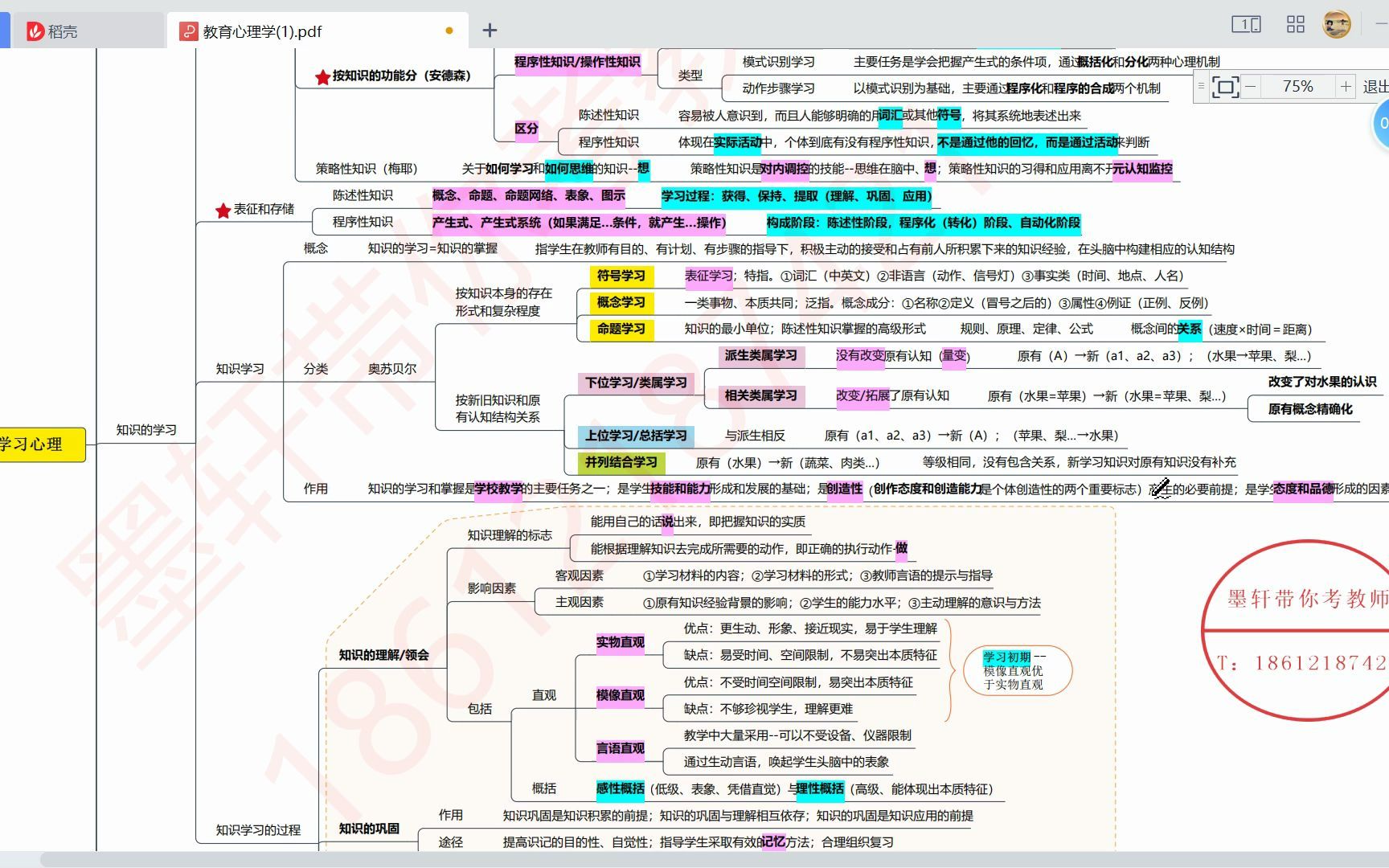1389x868 pixels.
Task: Open the user avatar profile
Action: (1337, 24)
